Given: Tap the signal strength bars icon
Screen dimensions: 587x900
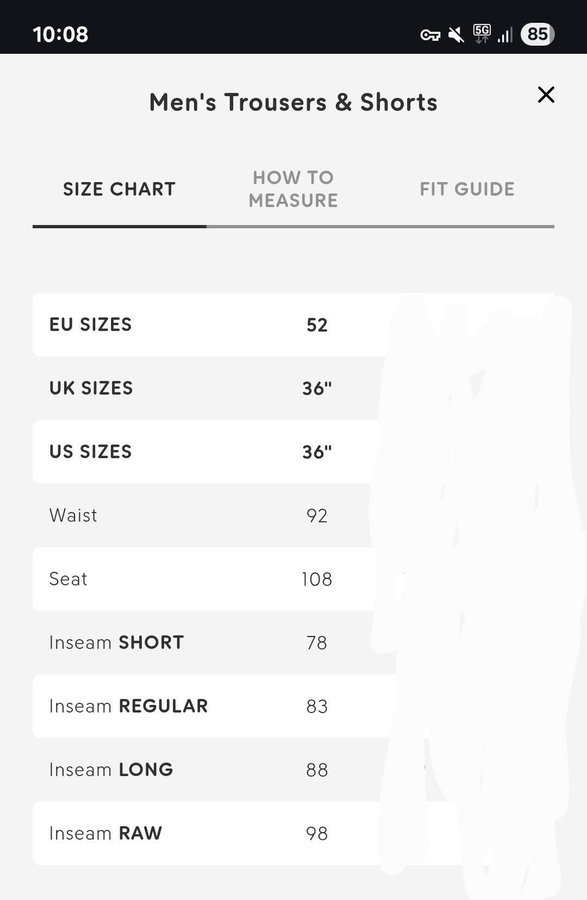Looking at the screenshot, I should tap(505, 35).
